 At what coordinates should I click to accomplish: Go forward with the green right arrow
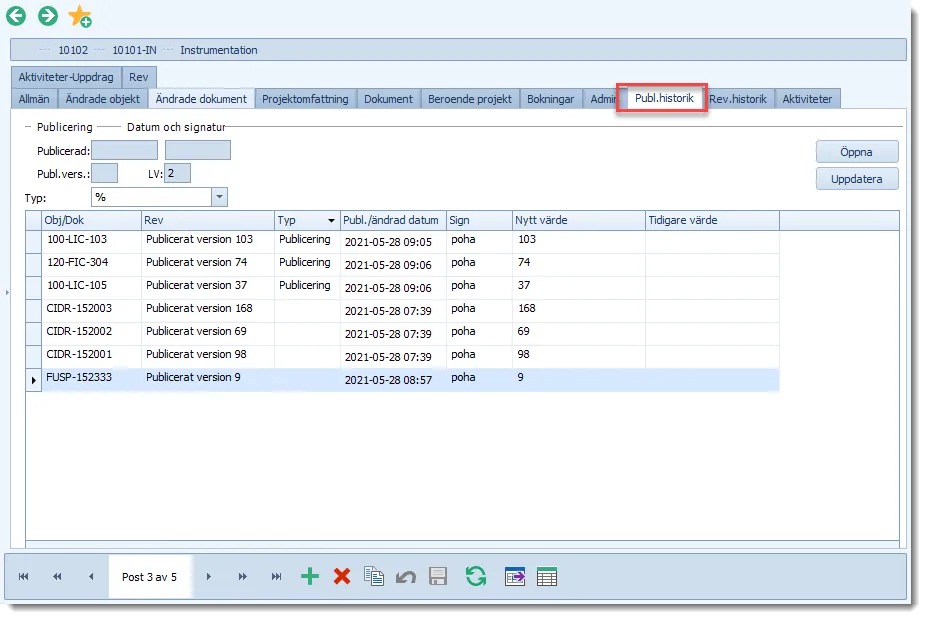click(x=48, y=16)
